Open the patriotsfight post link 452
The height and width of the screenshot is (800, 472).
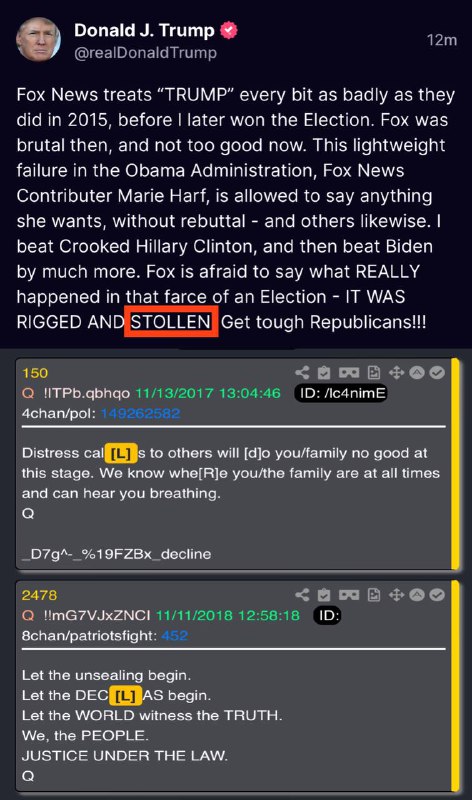coord(175,636)
